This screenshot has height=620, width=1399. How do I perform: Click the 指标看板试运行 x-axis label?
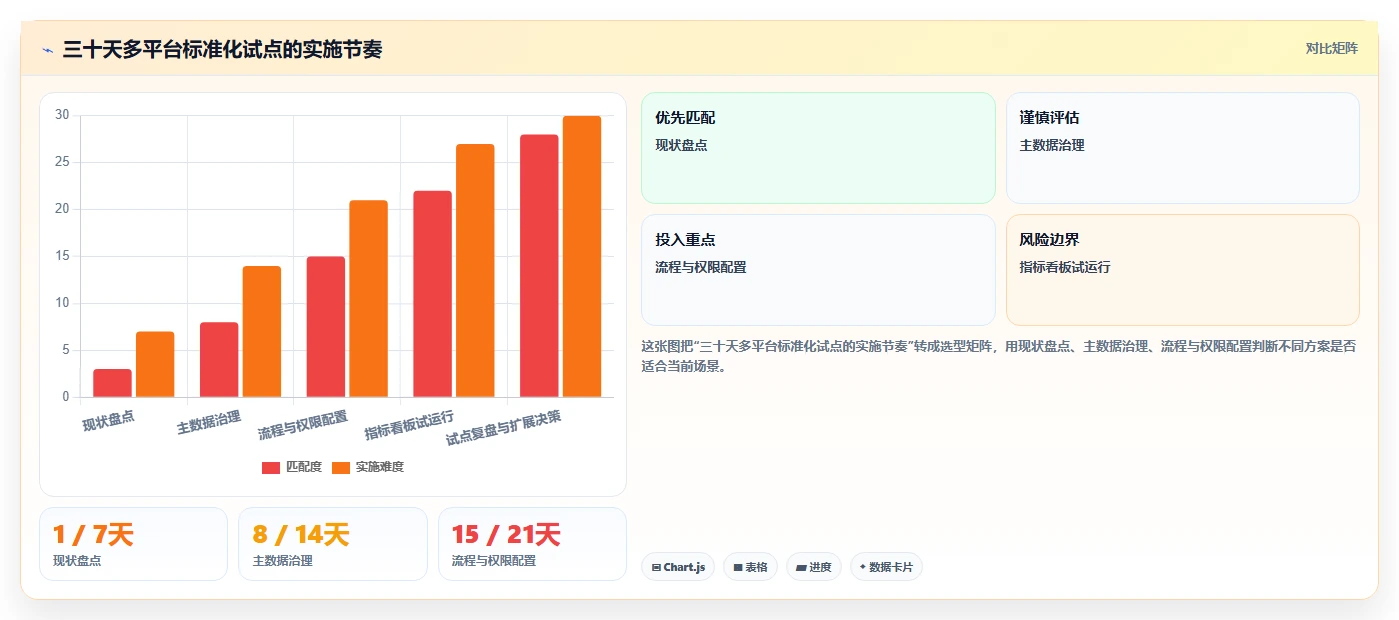[409, 425]
